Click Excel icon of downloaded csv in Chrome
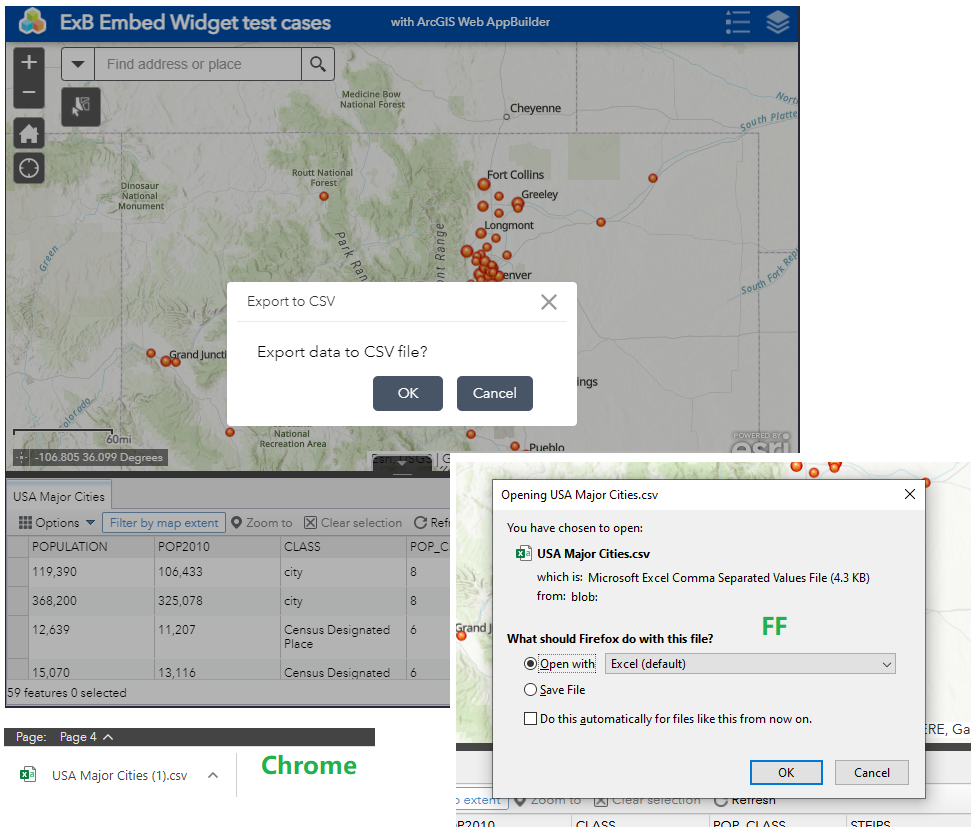The height and width of the screenshot is (829, 973). 28,774
